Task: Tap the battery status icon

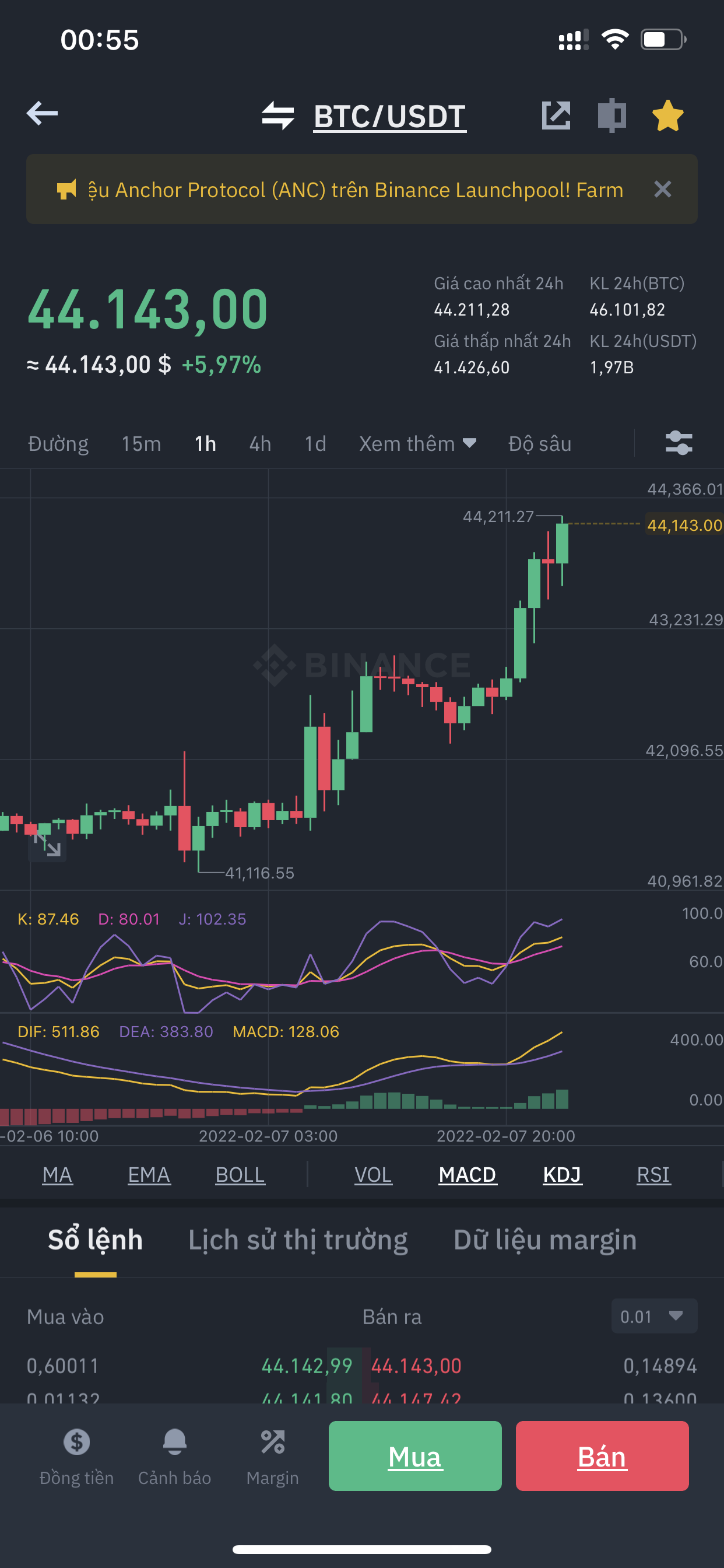Action: (x=663, y=40)
